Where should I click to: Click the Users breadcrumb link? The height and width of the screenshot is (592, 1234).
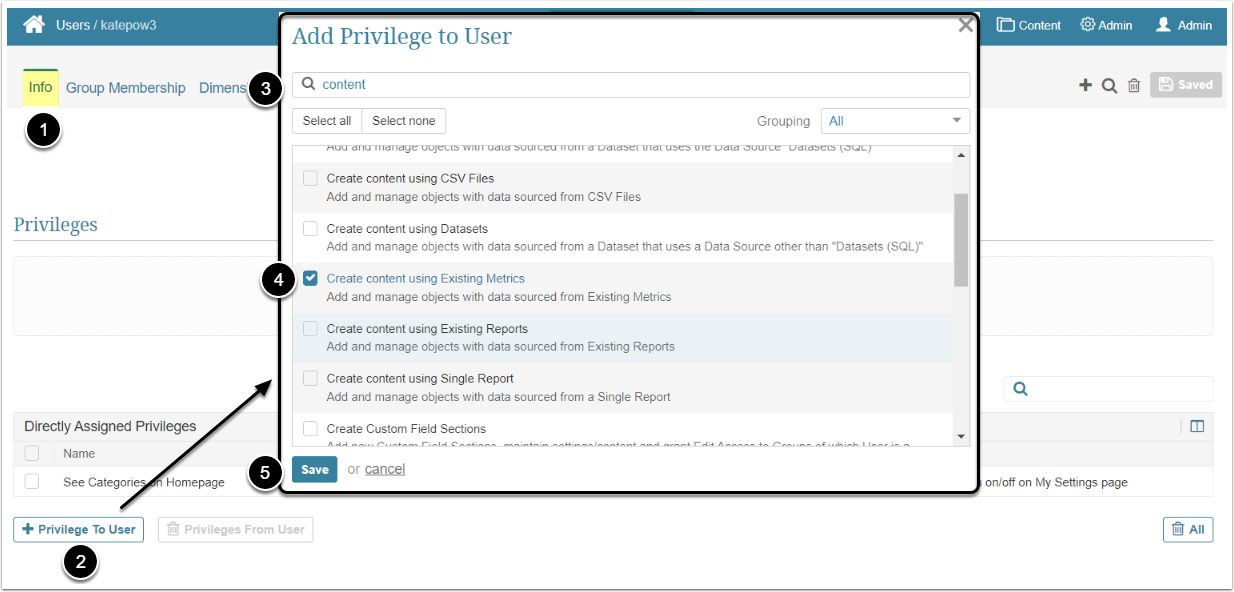click(72, 25)
